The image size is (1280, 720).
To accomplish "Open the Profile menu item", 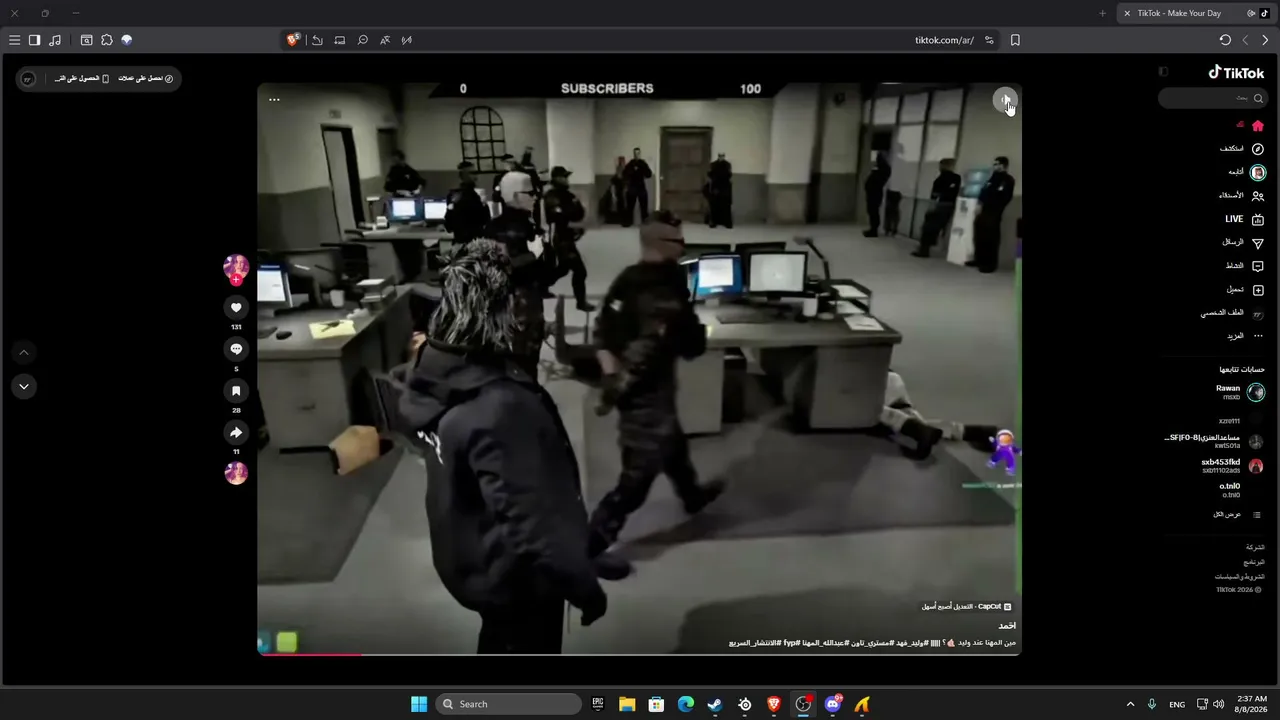I will (x=1232, y=313).
